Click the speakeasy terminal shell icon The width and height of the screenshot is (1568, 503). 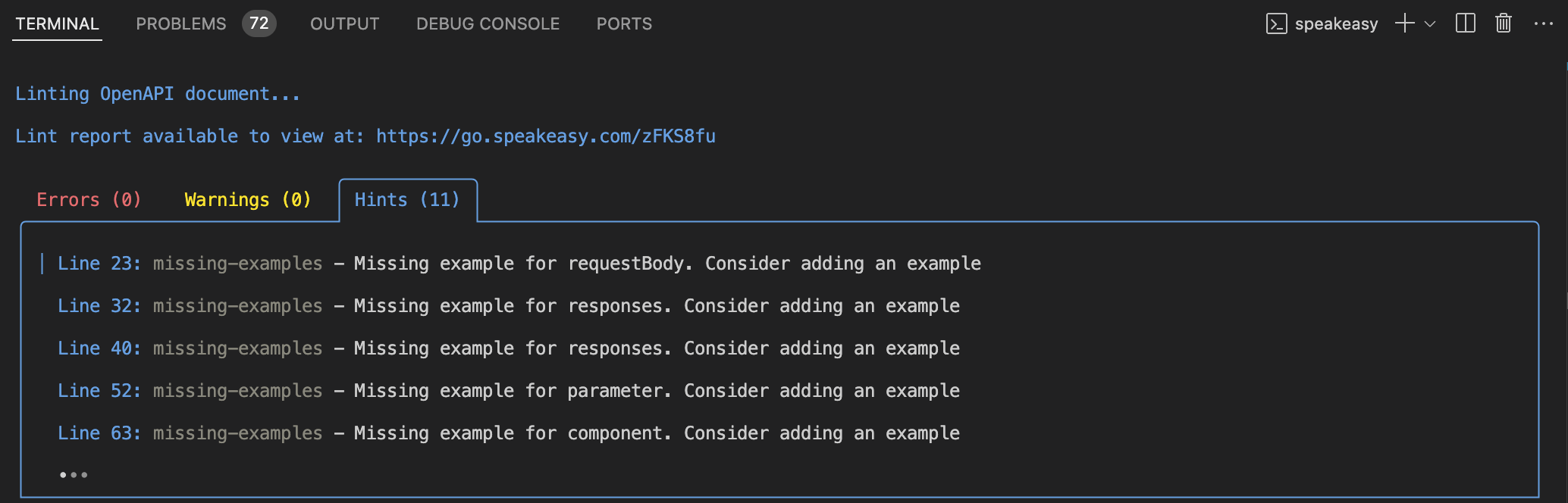(1277, 24)
